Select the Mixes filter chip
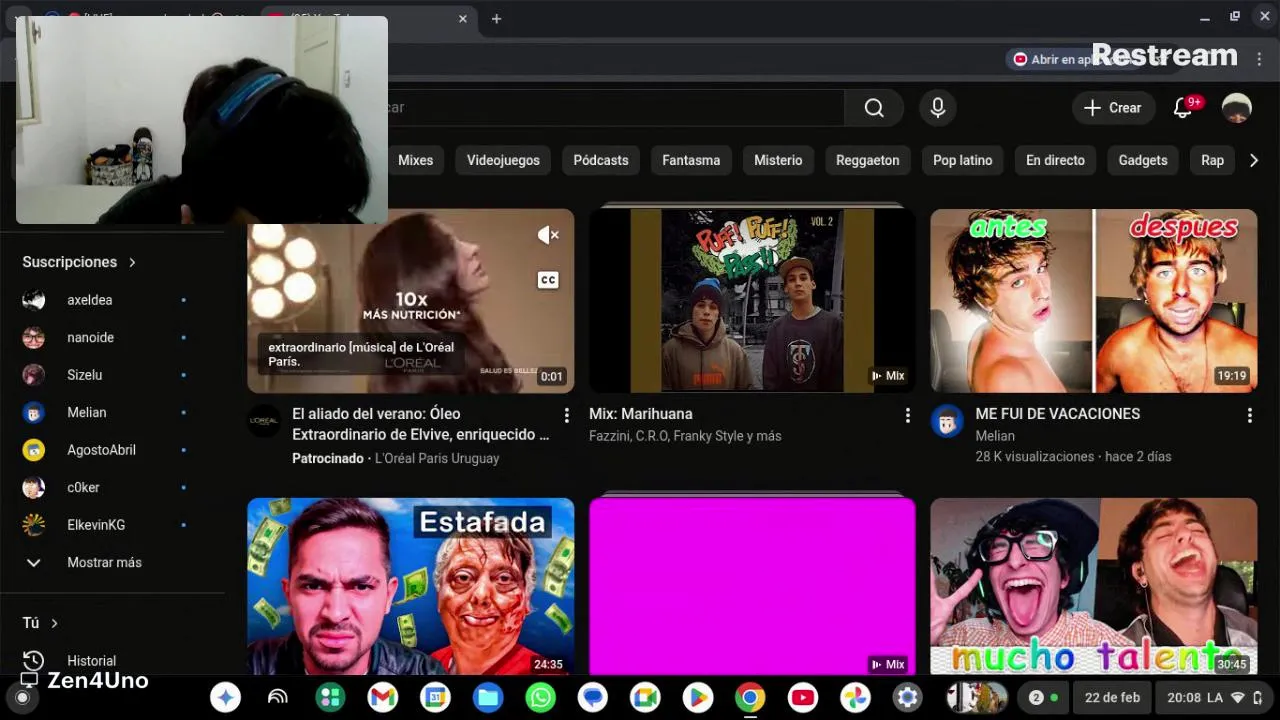This screenshot has width=1280, height=720. (415, 160)
